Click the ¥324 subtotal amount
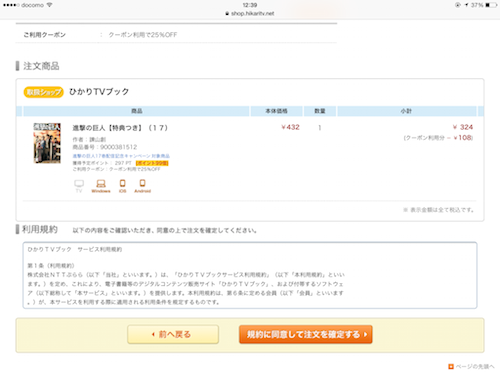This screenshot has height=375, width=500. pyautogui.click(x=463, y=127)
